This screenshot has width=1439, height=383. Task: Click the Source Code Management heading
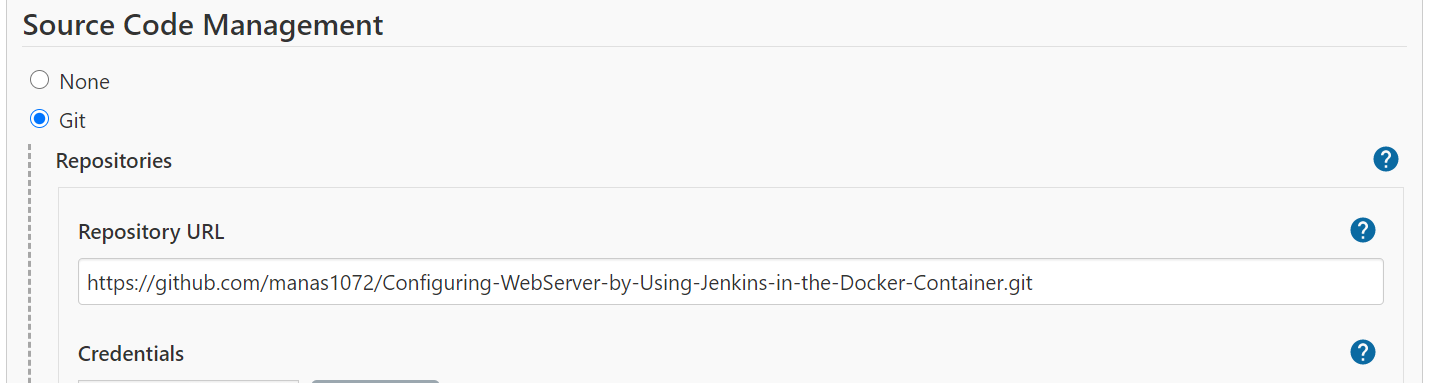tap(203, 25)
